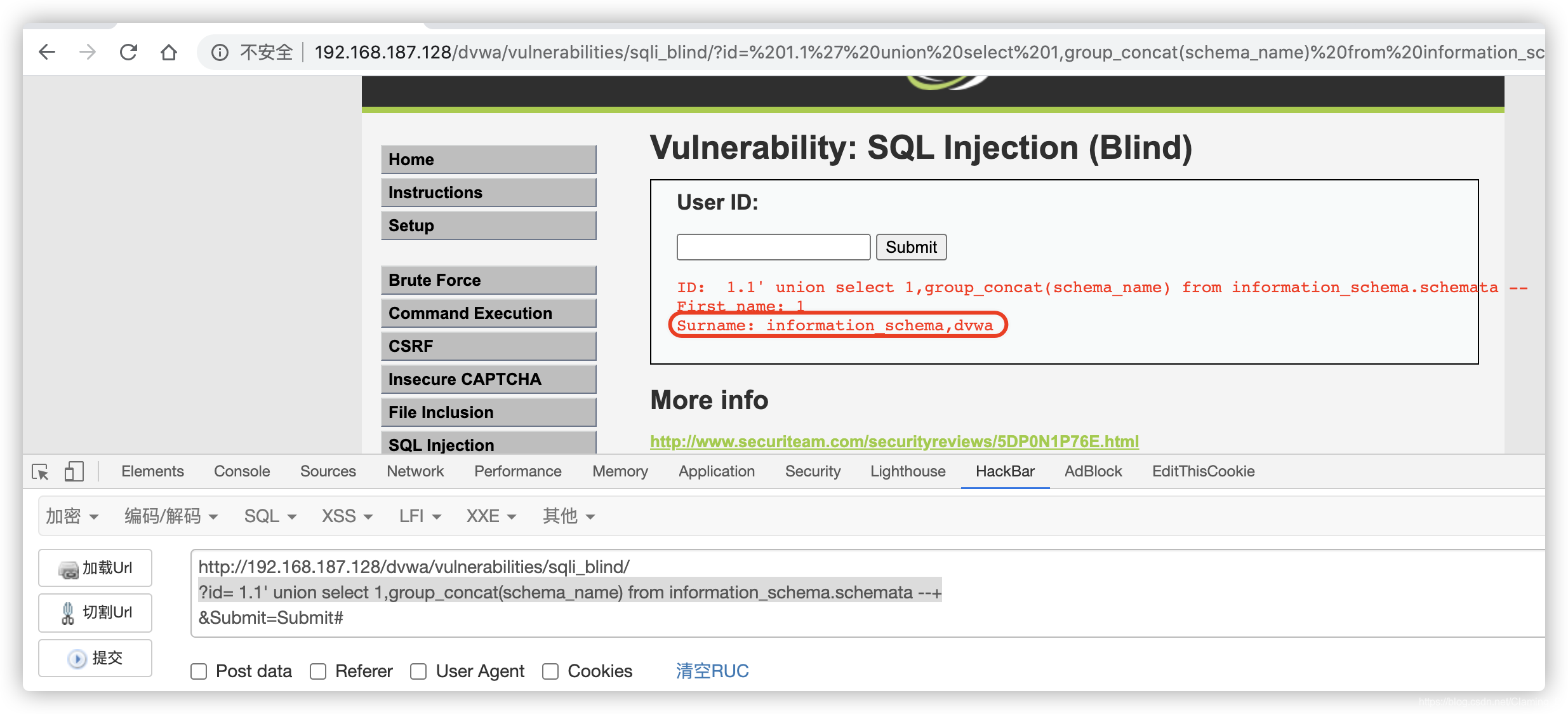Enable the Referer checkbox
This screenshot has height=714, width=1568.
(x=318, y=671)
